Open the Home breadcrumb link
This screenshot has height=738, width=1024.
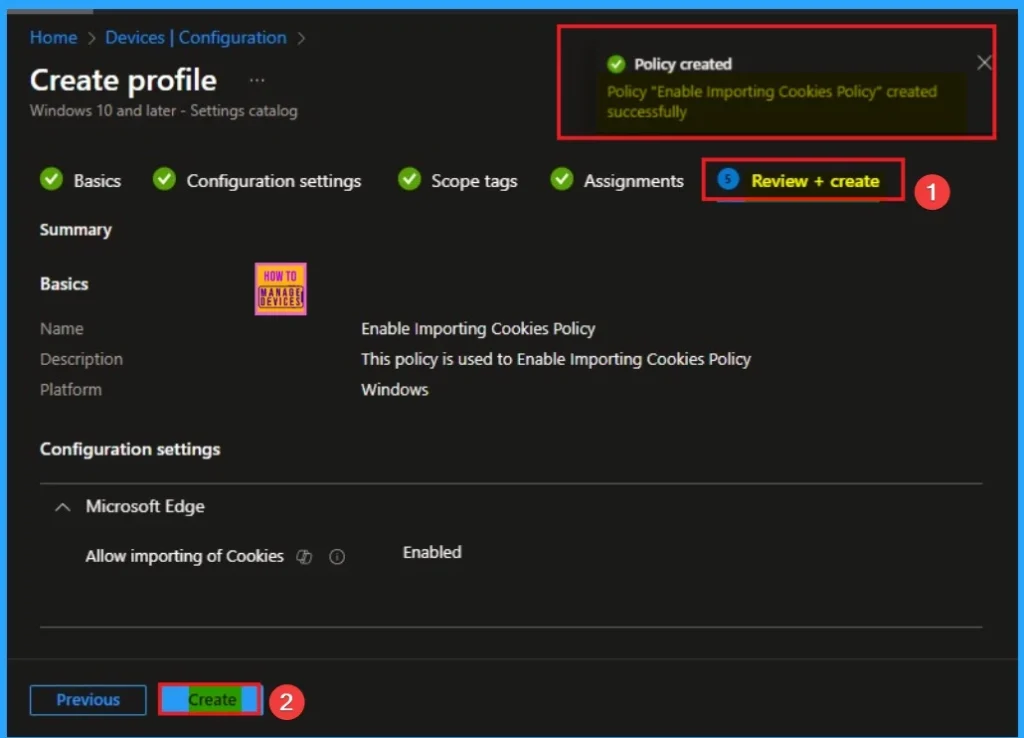click(x=54, y=37)
